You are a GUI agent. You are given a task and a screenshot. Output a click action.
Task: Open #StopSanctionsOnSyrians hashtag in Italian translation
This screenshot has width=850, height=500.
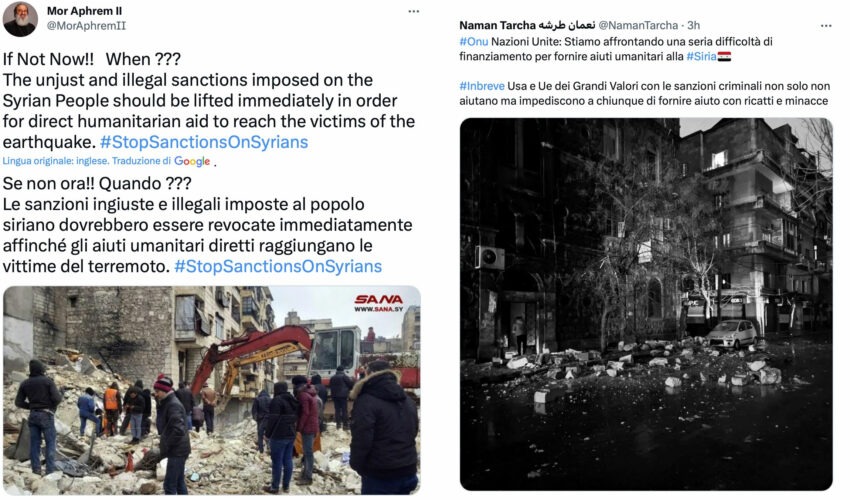pos(278,266)
